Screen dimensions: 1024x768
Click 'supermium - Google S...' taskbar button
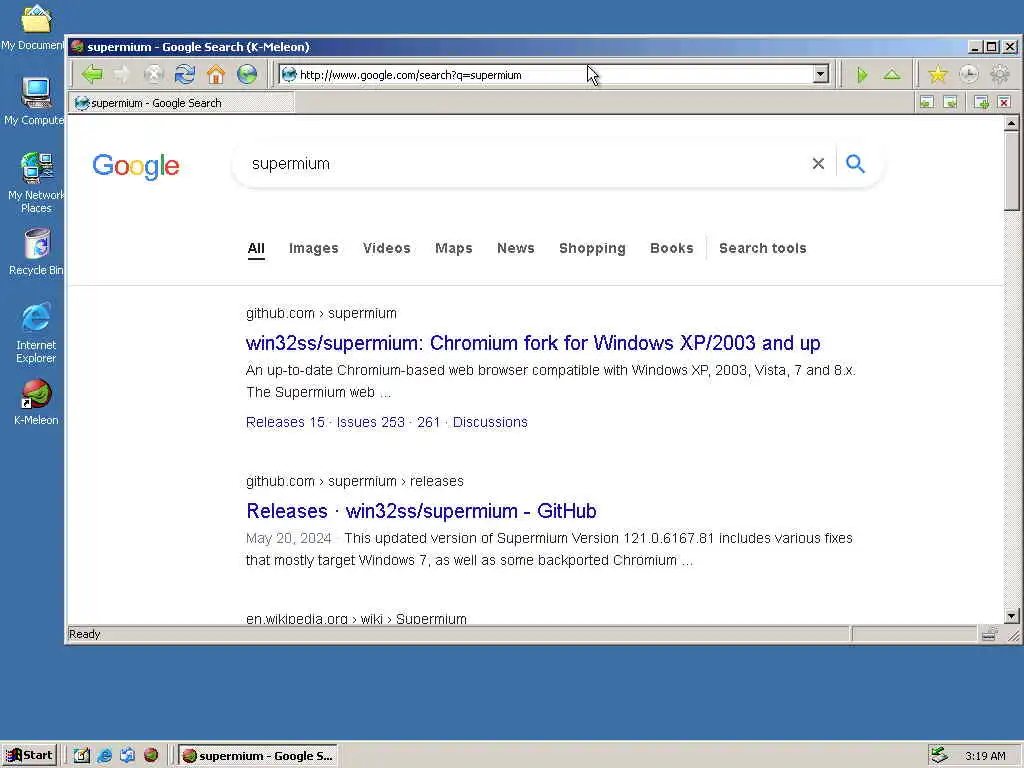pyautogui.click(x=258, y=756)
